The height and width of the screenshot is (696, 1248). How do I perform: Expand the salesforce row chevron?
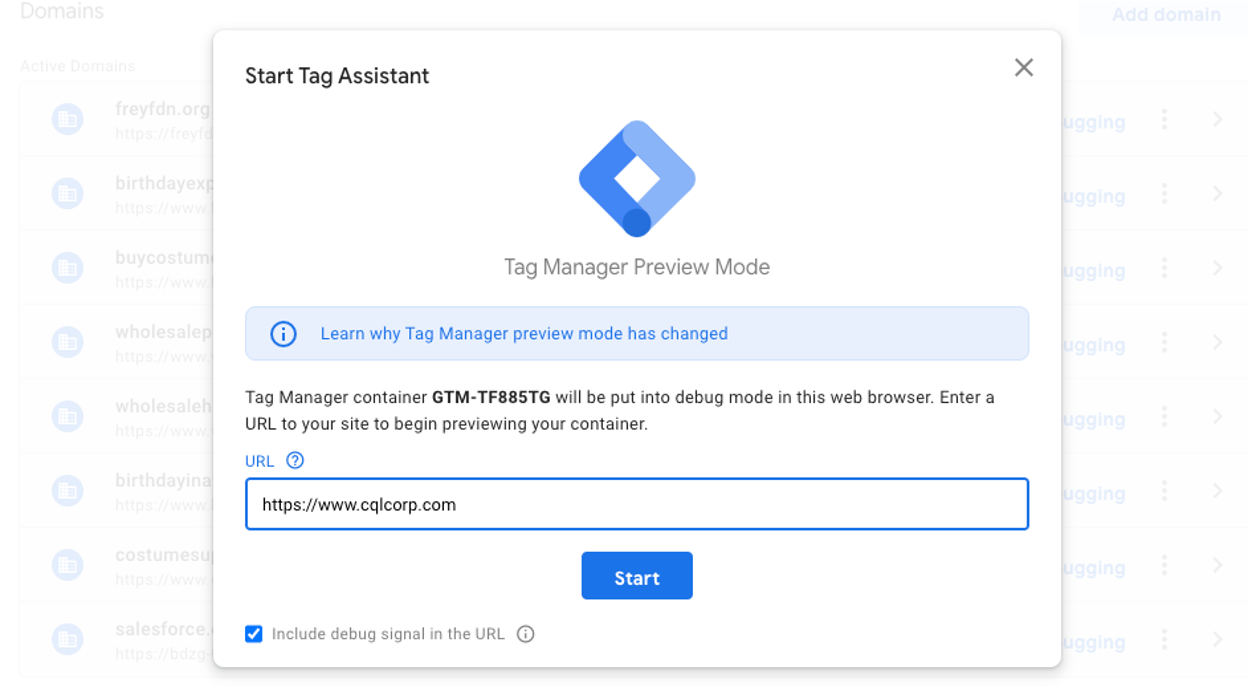pyautogui.click(x=1217, y=639)
